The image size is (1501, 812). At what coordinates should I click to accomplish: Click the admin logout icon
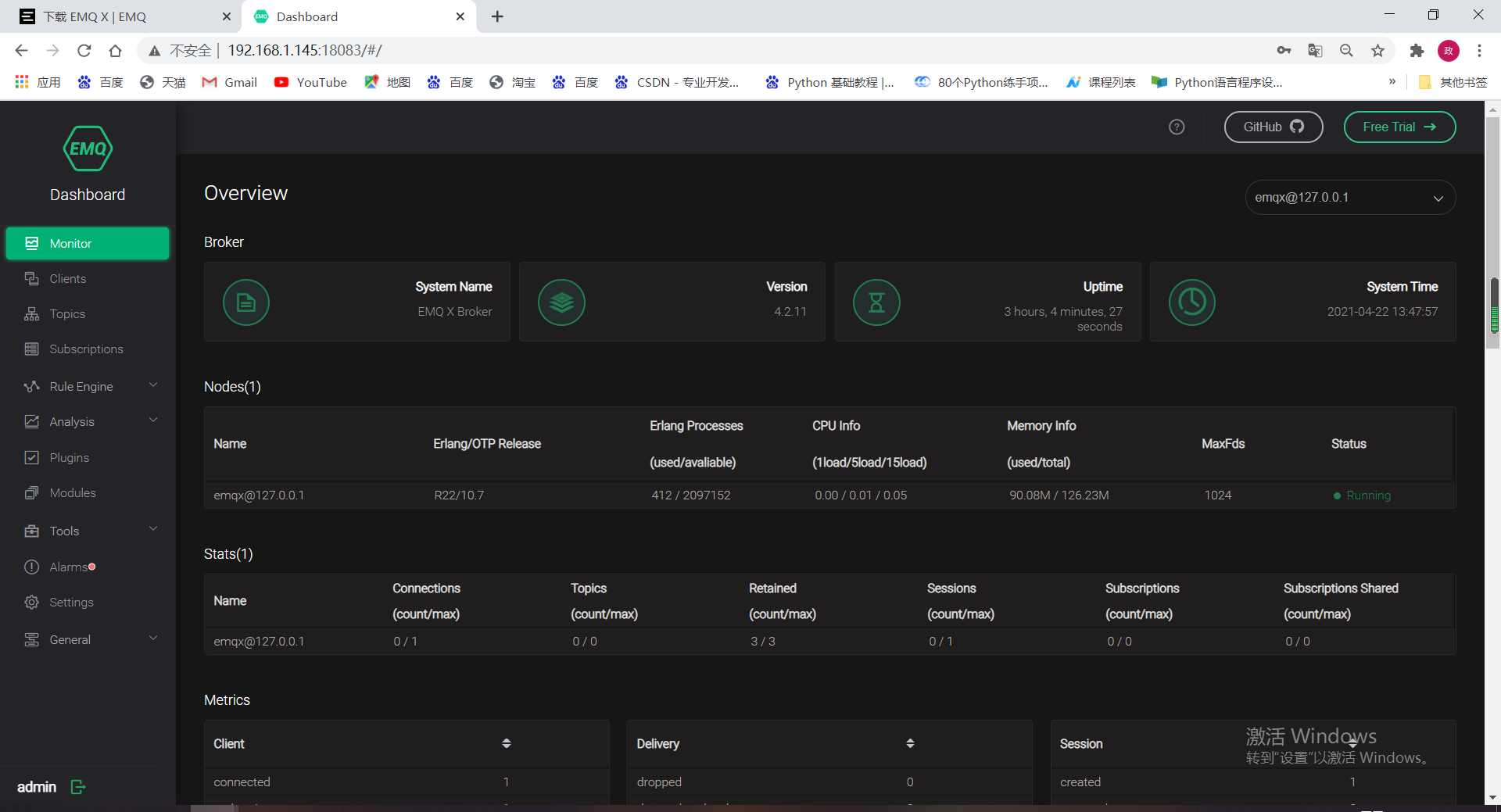coord(78,787)
